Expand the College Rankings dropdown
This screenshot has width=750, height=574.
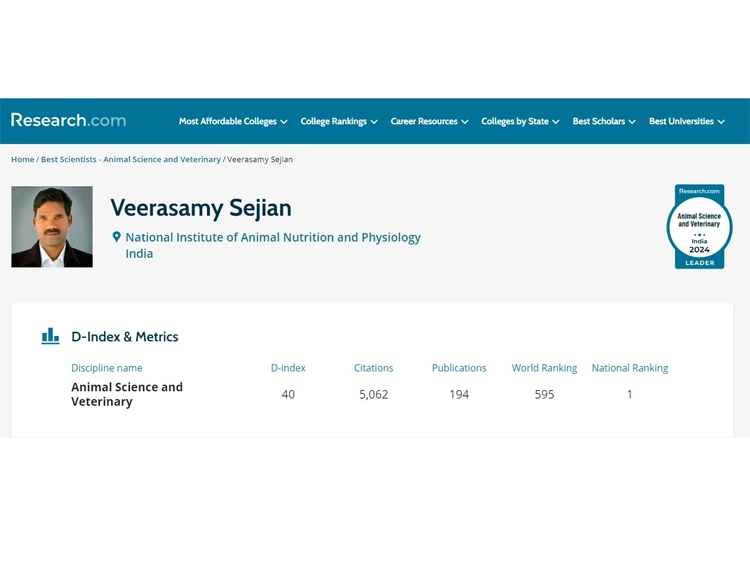339,121
